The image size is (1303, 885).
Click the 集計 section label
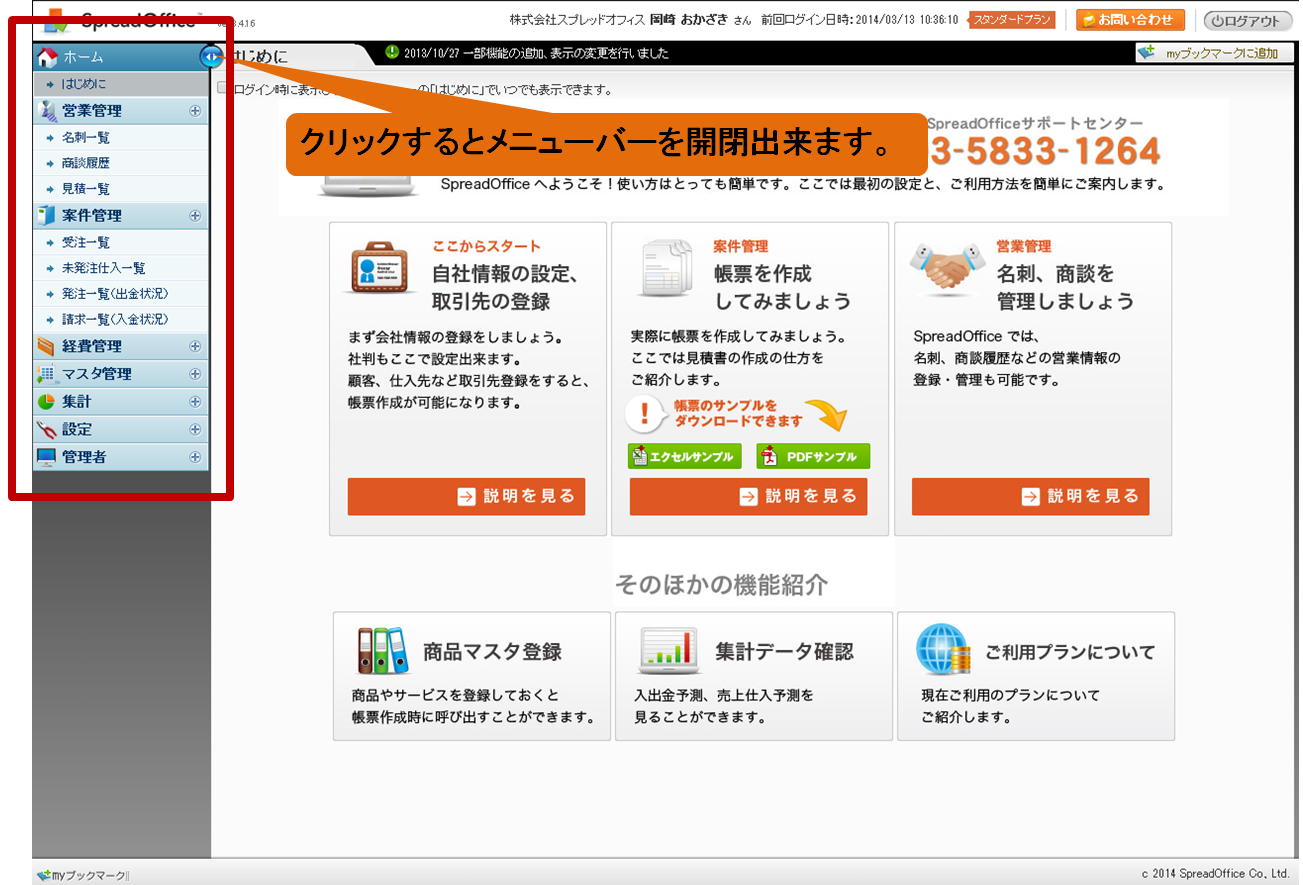coord(77,402)
